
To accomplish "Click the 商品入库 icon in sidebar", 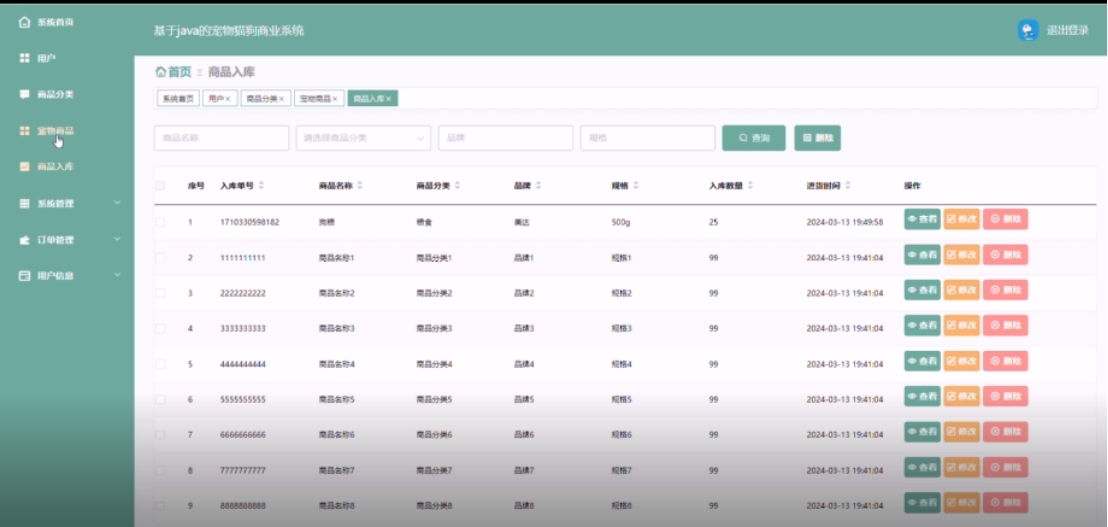I will [24, 167].
